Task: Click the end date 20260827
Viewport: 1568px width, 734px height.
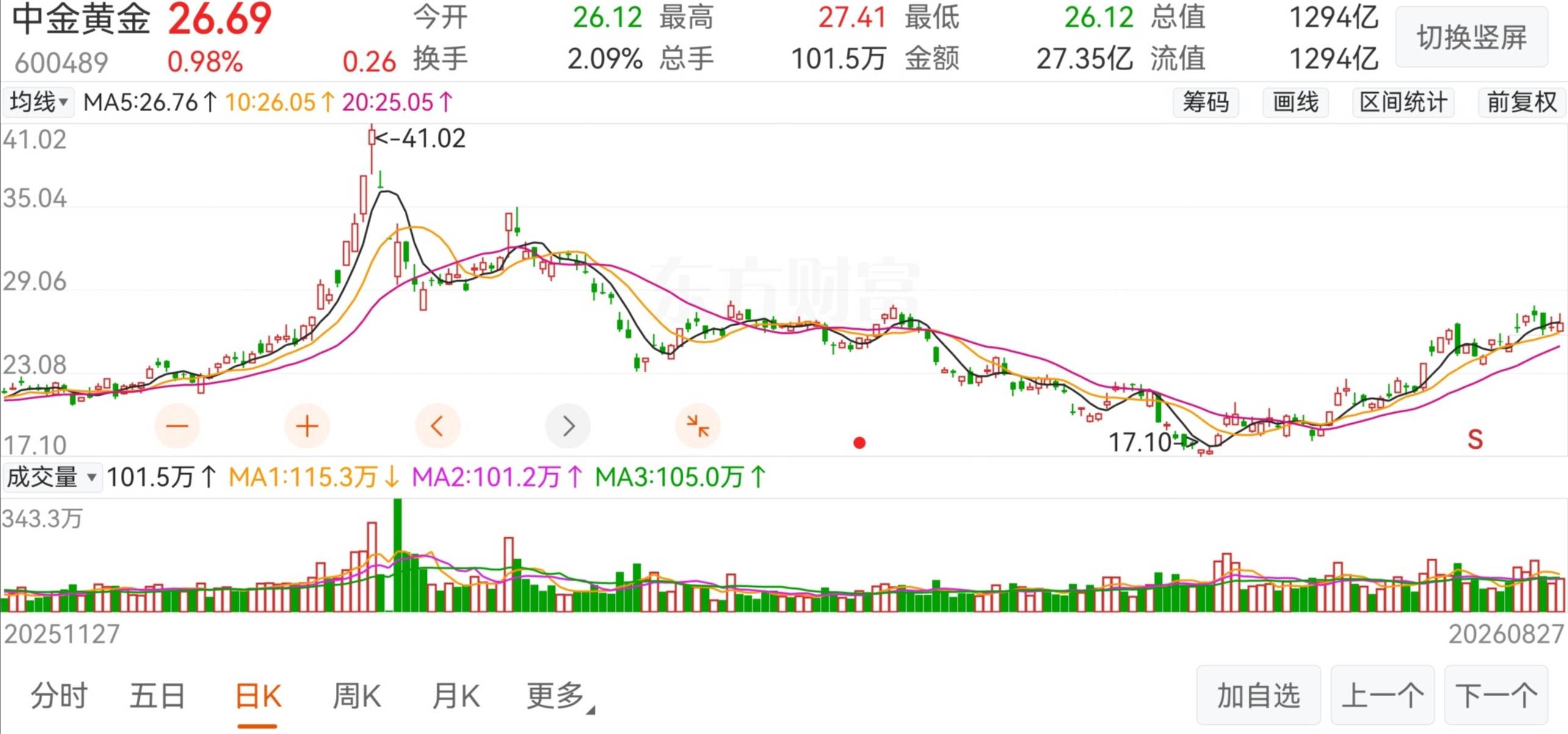Action: tap(1506, 634)
